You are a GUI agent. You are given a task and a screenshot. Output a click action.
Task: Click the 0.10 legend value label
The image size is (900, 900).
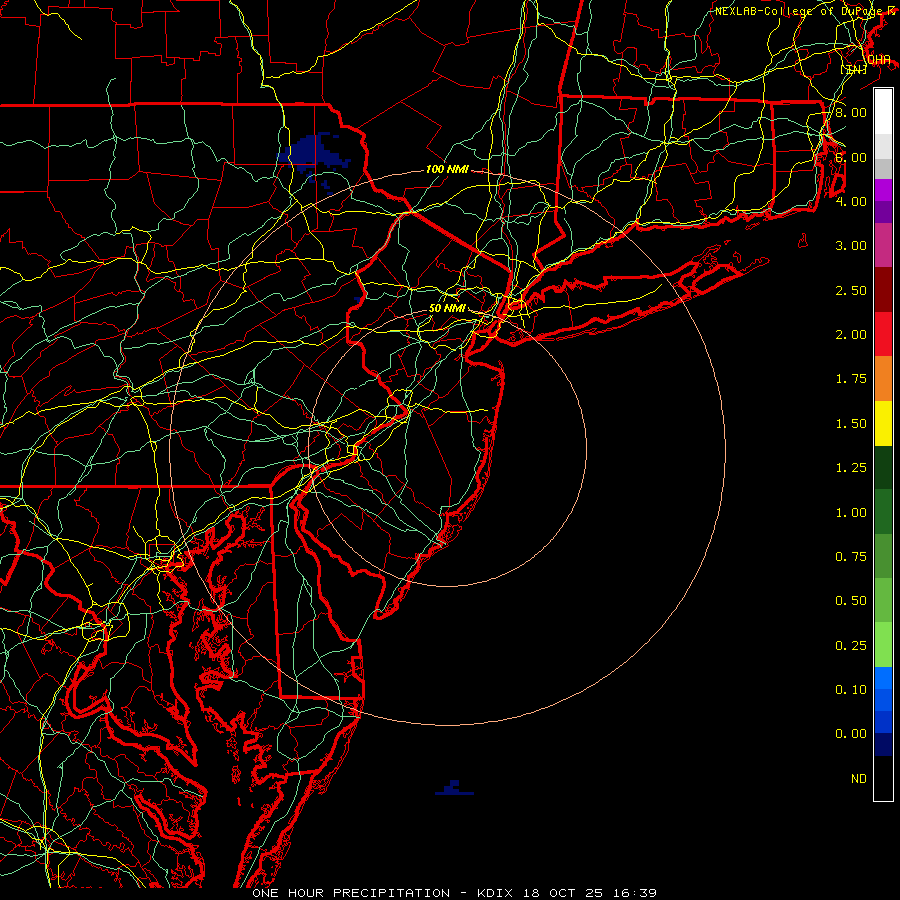click(x=851, y=690)
